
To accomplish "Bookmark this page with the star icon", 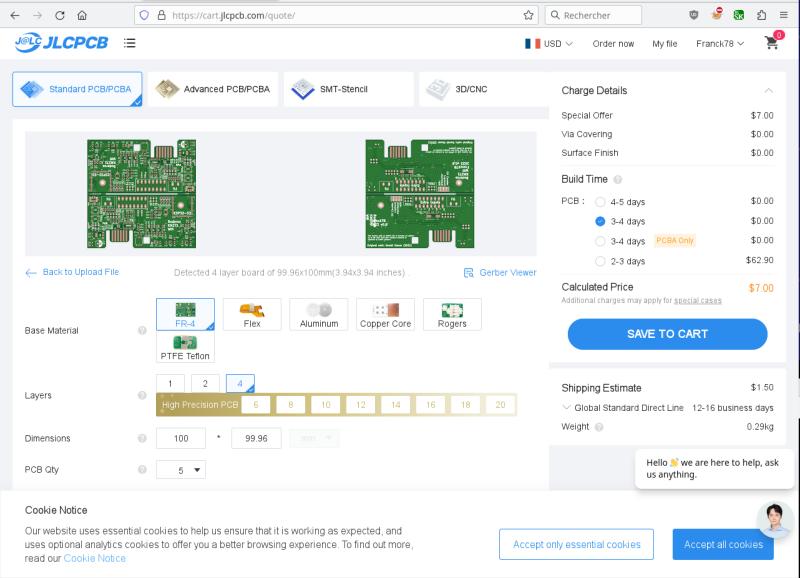I will click(x=528, y=15).
